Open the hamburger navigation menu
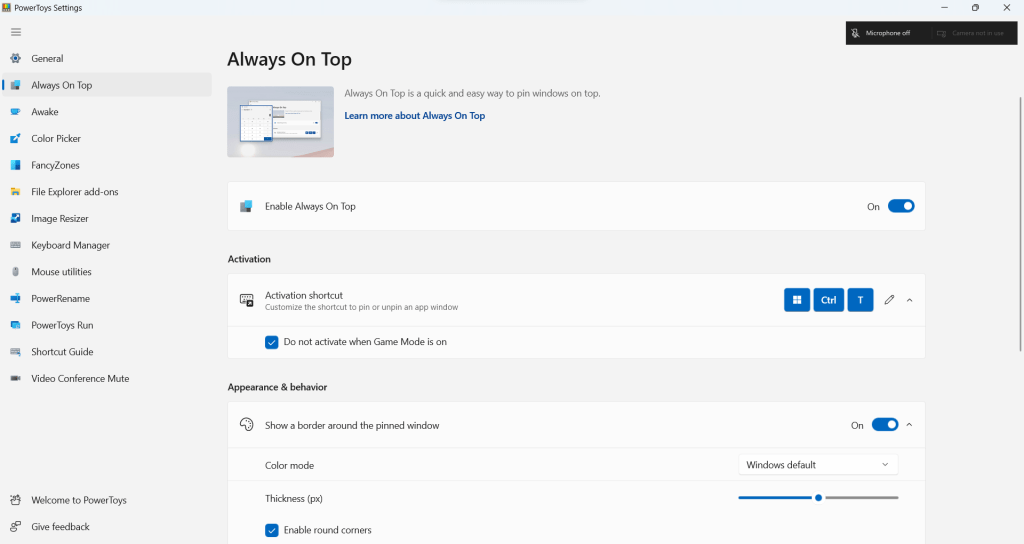The width and height of the screenshot is (1024, 544). (16, 32)
